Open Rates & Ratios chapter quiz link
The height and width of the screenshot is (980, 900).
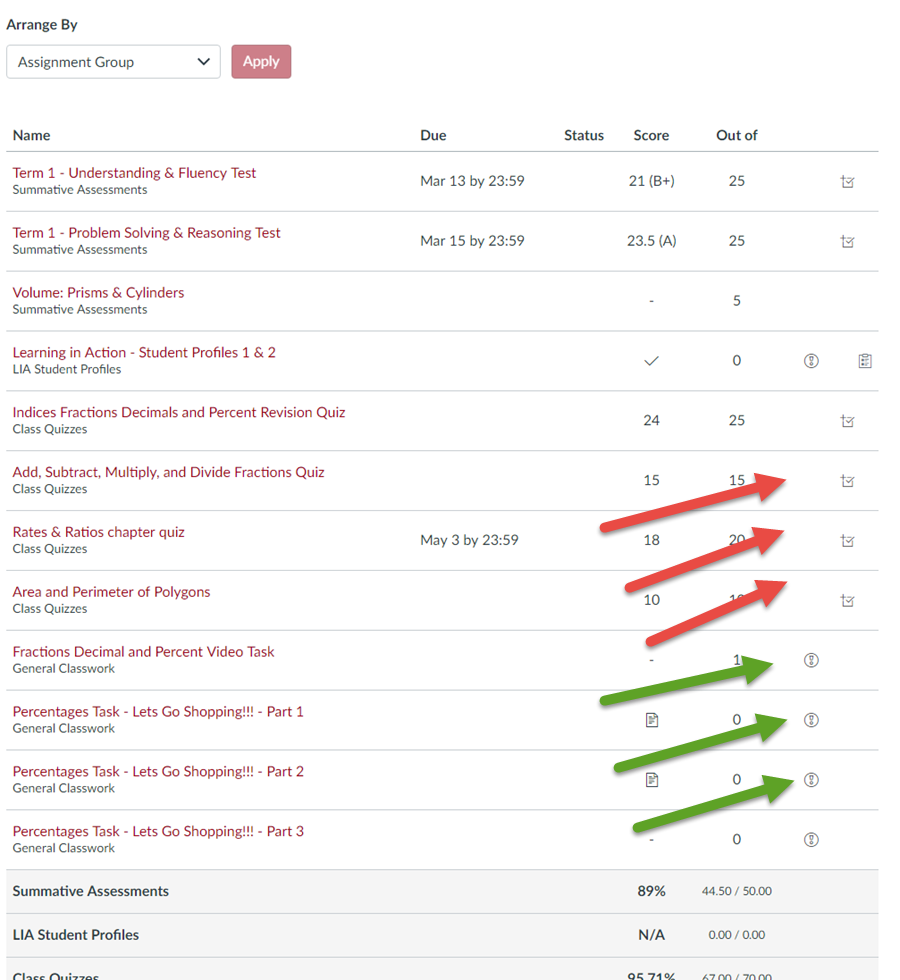(x=98, y=532)
